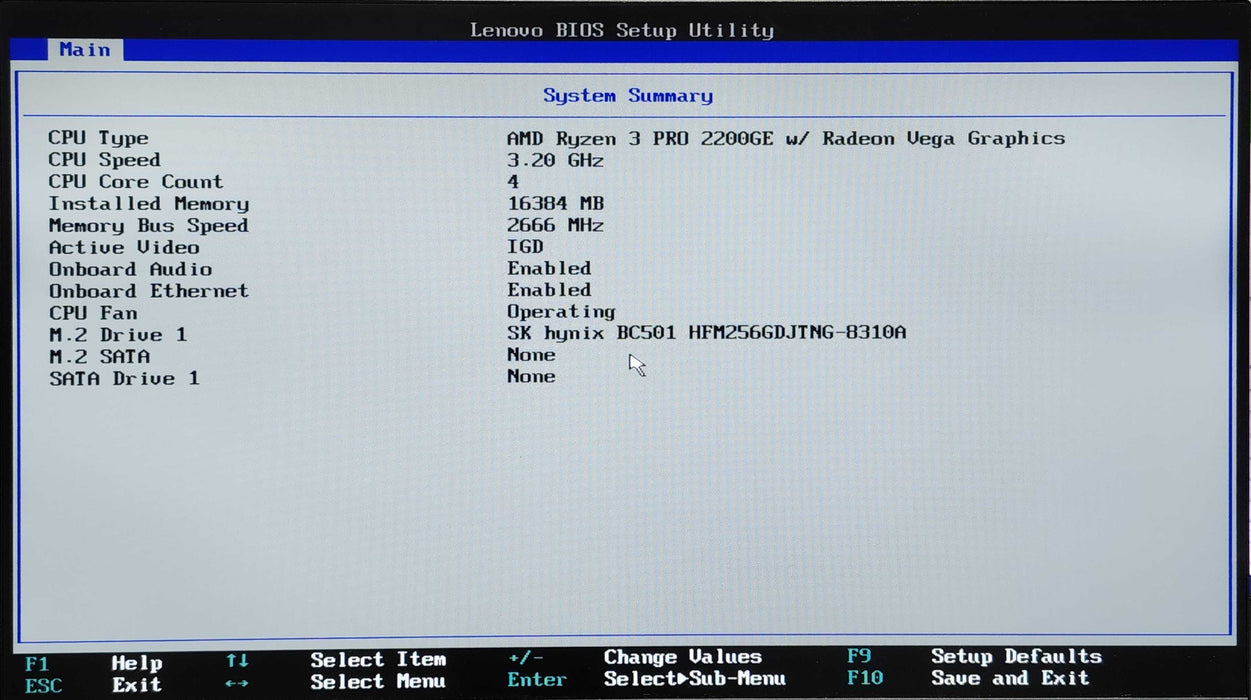Click the Help label in footer
The image size is (1251, 700).
(x=136, y=663)
